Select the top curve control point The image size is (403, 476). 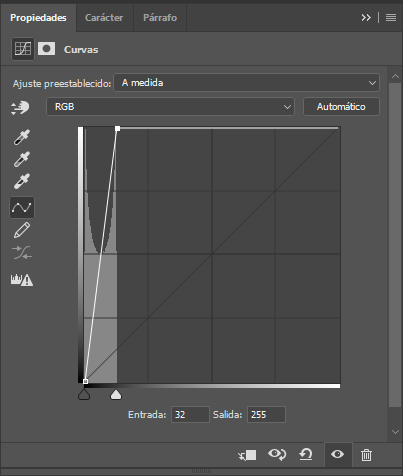click(x=117, y=128)
